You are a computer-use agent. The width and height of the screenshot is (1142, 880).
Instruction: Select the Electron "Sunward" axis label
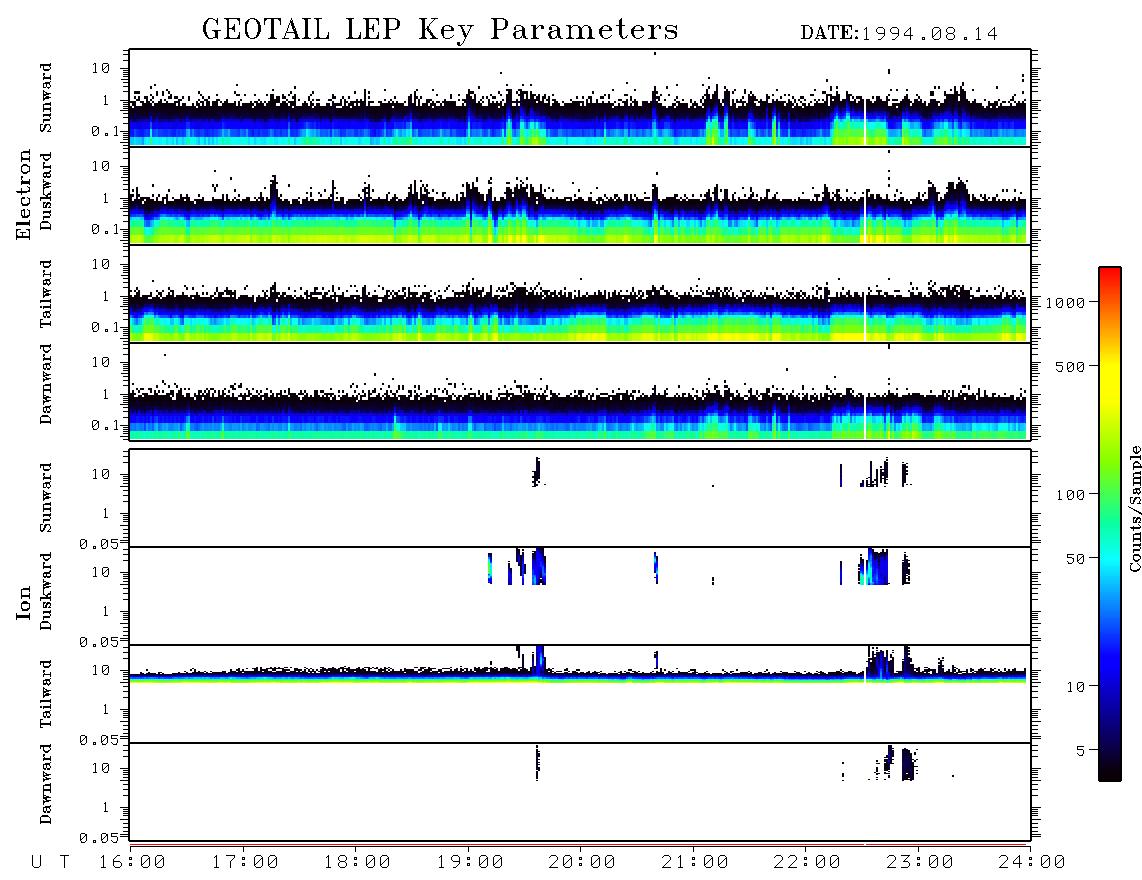(x=46, y=97)
